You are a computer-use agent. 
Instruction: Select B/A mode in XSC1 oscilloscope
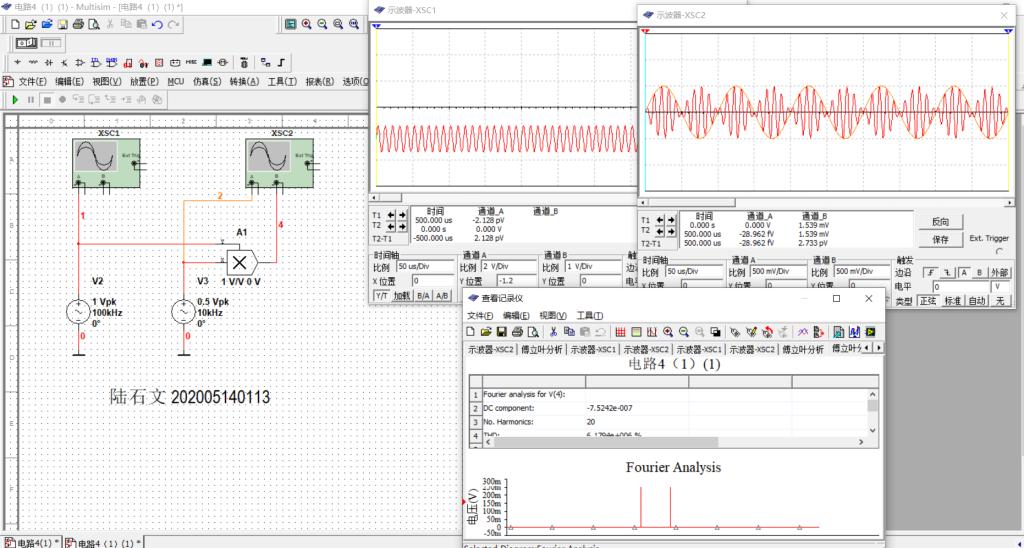[x=423, y=295]
